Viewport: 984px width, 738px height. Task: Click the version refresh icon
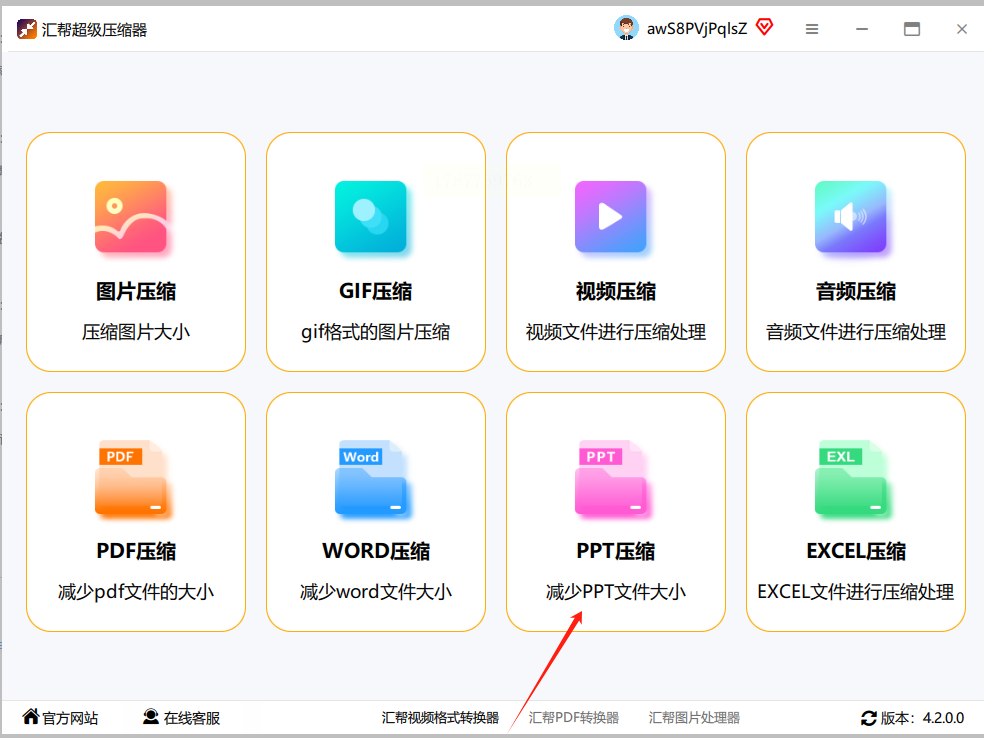click(869, 718)
